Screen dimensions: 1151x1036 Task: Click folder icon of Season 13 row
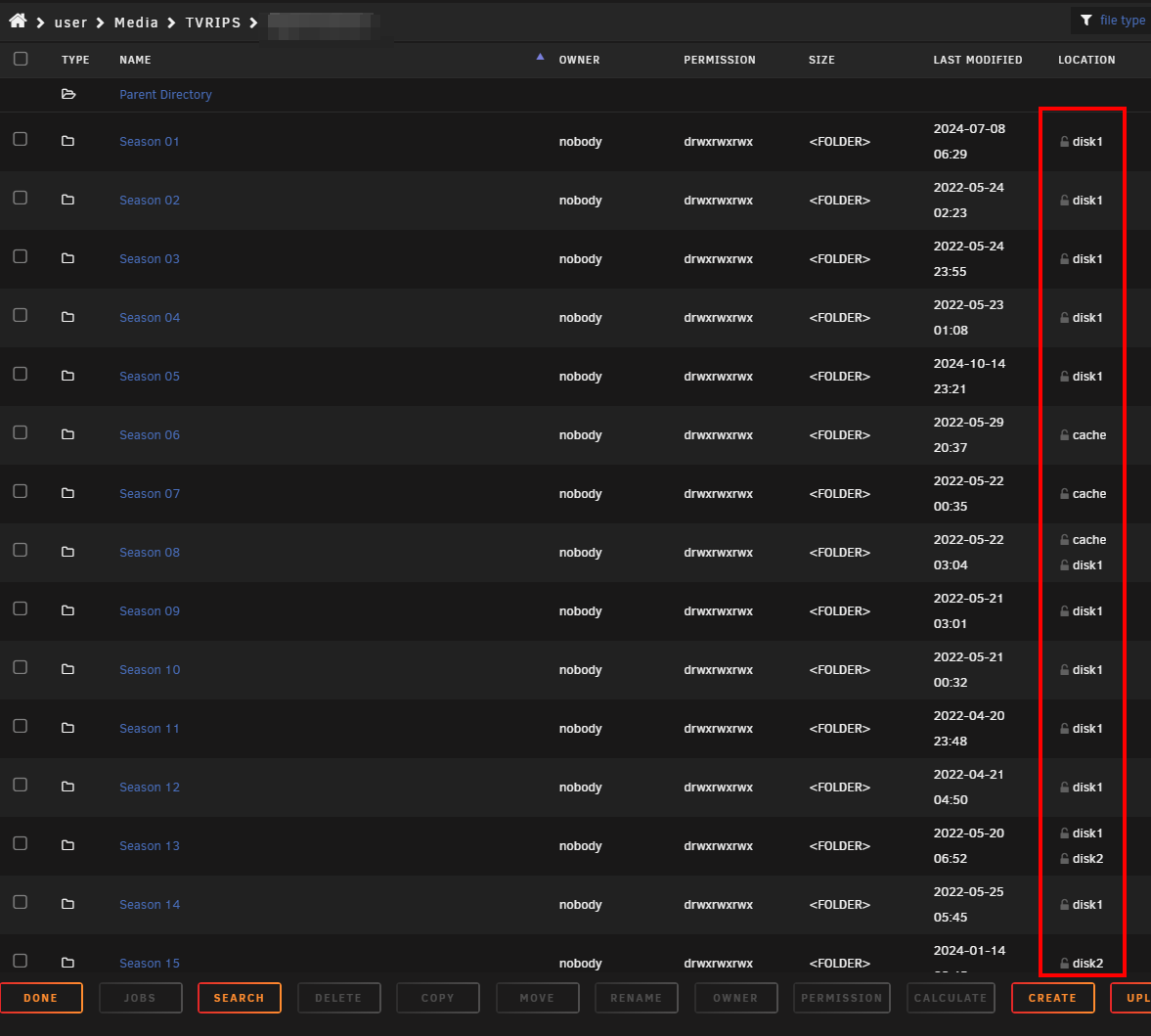67,846
